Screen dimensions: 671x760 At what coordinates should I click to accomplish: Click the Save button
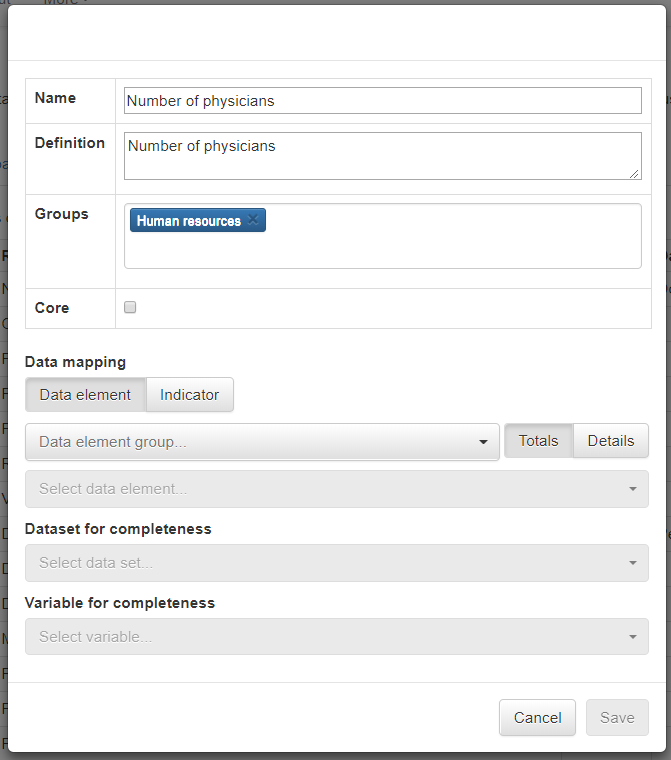coord(617,718)
